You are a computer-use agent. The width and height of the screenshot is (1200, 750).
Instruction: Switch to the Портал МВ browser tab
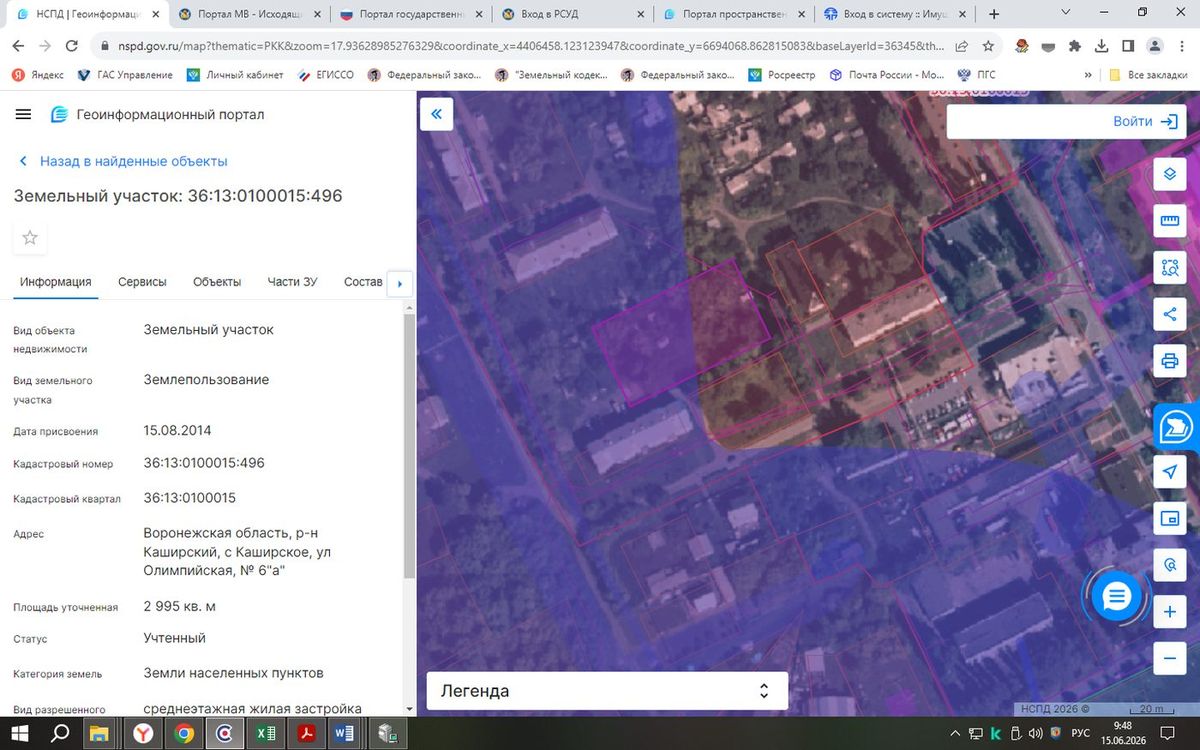[248, 14]
